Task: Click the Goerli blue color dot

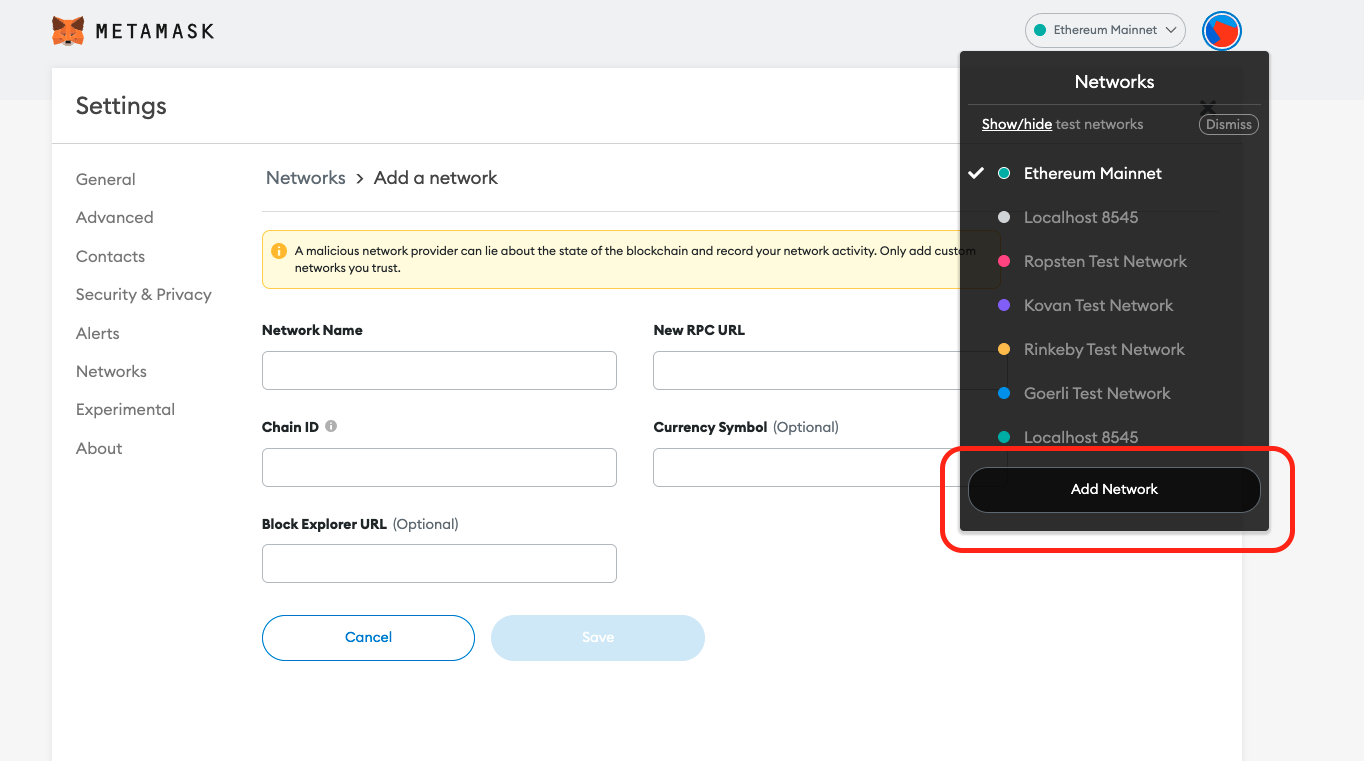Action: click(1004, 394)
